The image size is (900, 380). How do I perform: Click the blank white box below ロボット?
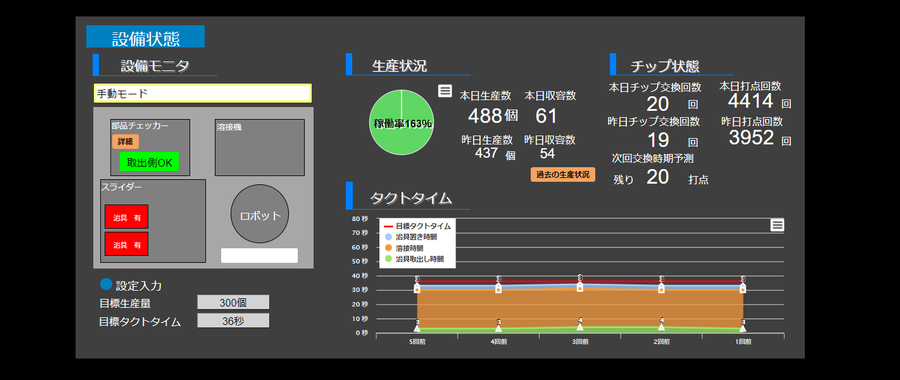pos(259,255)
